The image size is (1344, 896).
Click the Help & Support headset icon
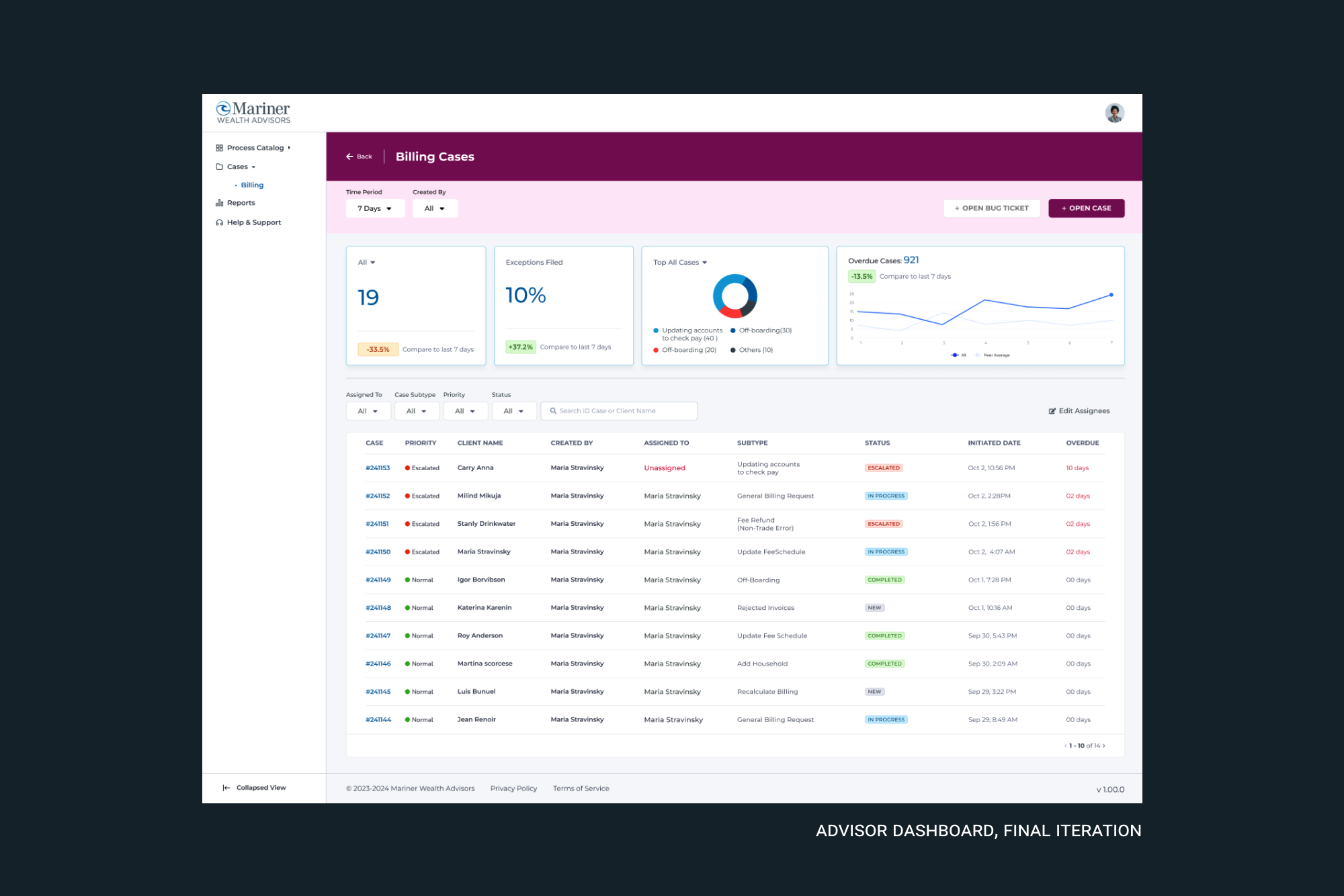[x=219, y=222]
